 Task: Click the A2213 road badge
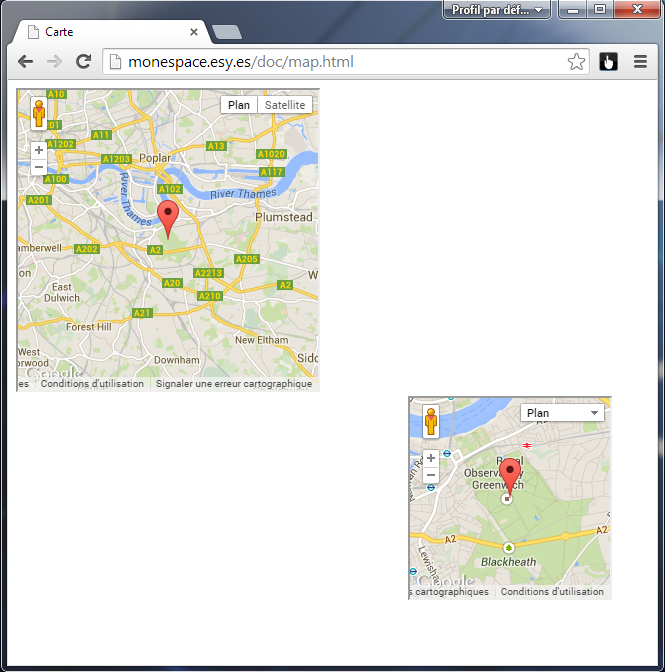[208, 273]
